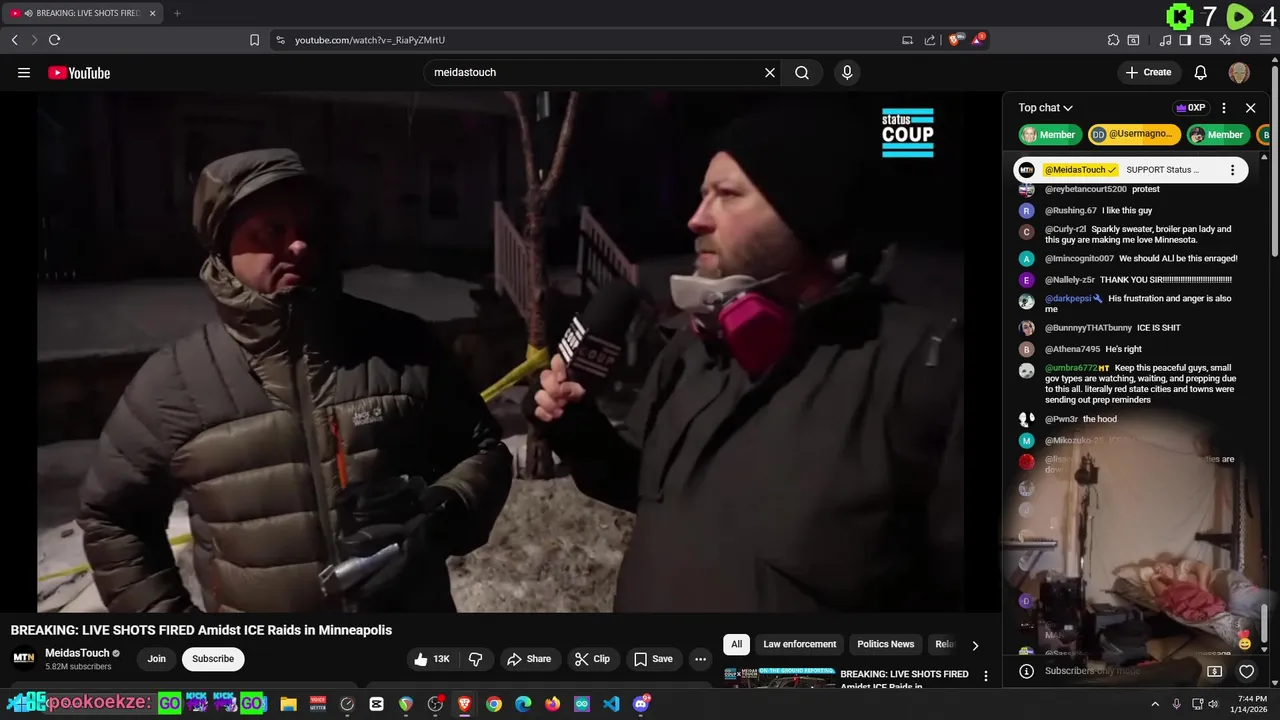Open Brave Leo AI sparkle icon

[x=1225, y=40]
